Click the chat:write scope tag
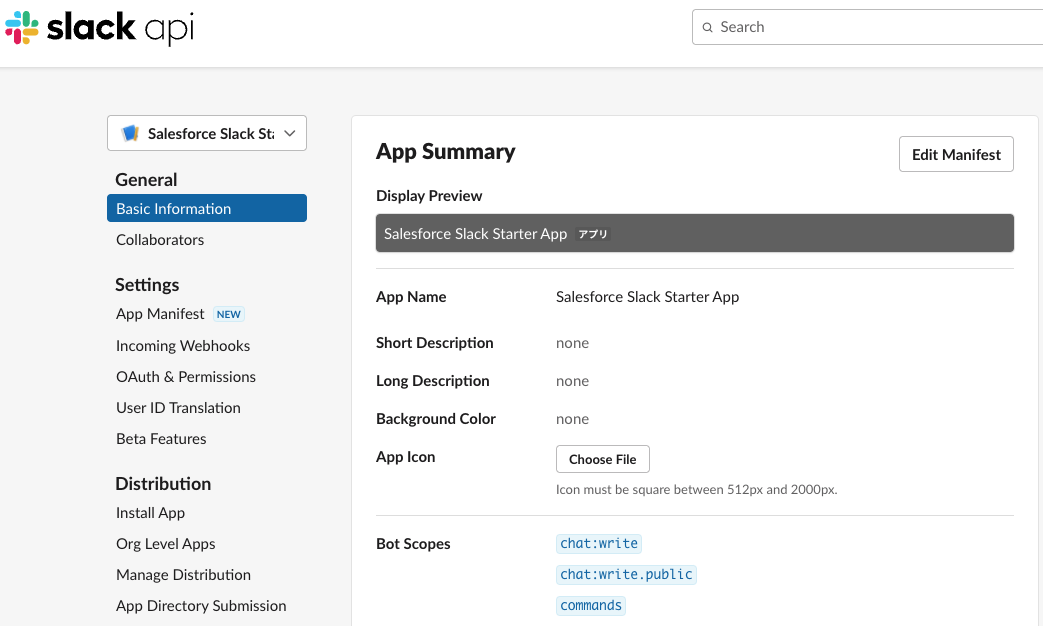 click(x=599, y=544)
